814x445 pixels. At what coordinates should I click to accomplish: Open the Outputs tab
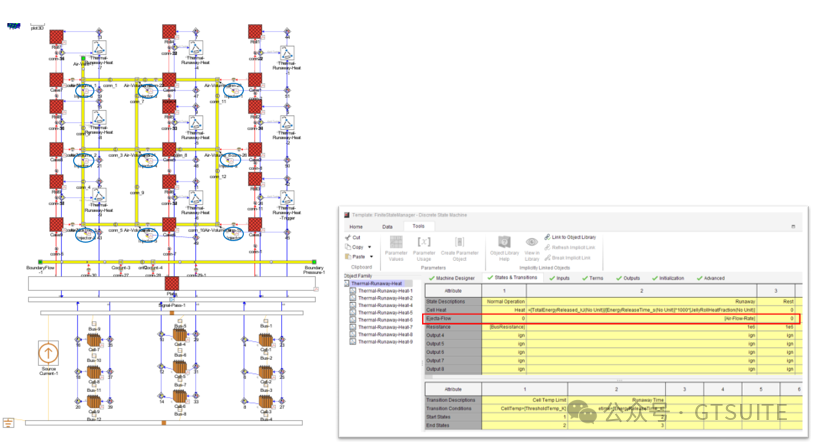628,278
